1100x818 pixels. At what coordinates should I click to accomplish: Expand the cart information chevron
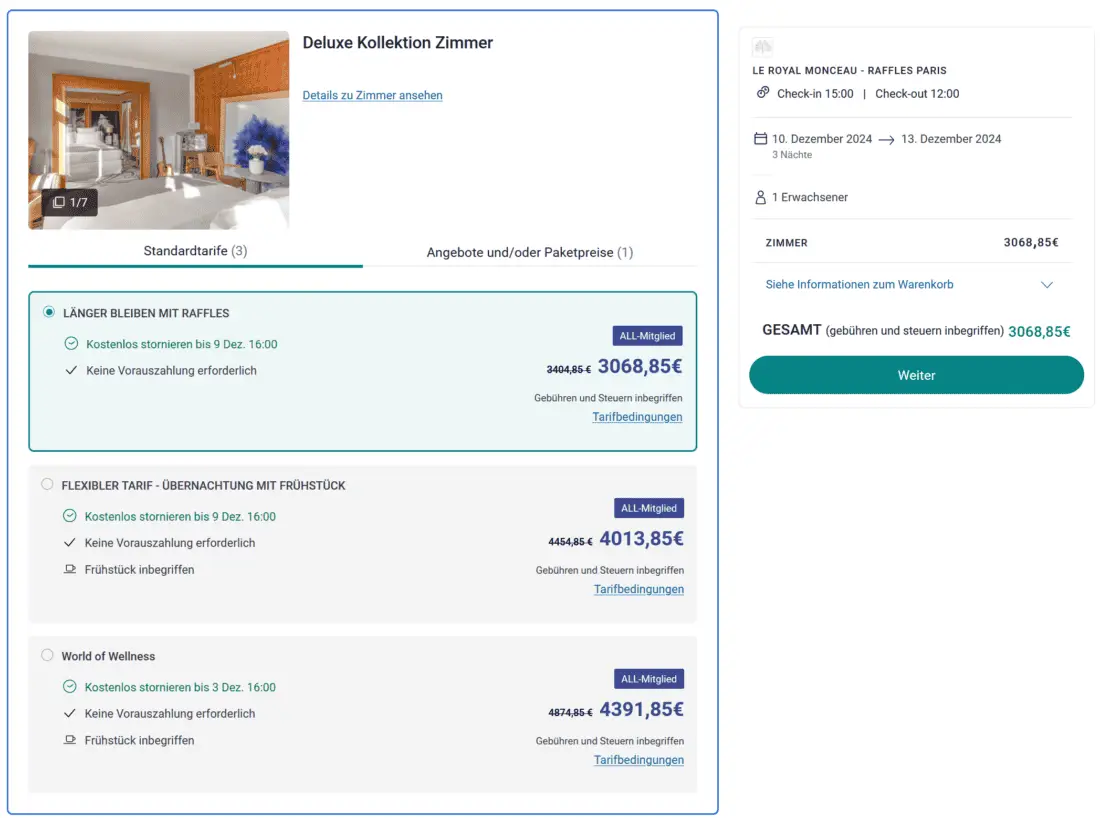point(1047,285)
